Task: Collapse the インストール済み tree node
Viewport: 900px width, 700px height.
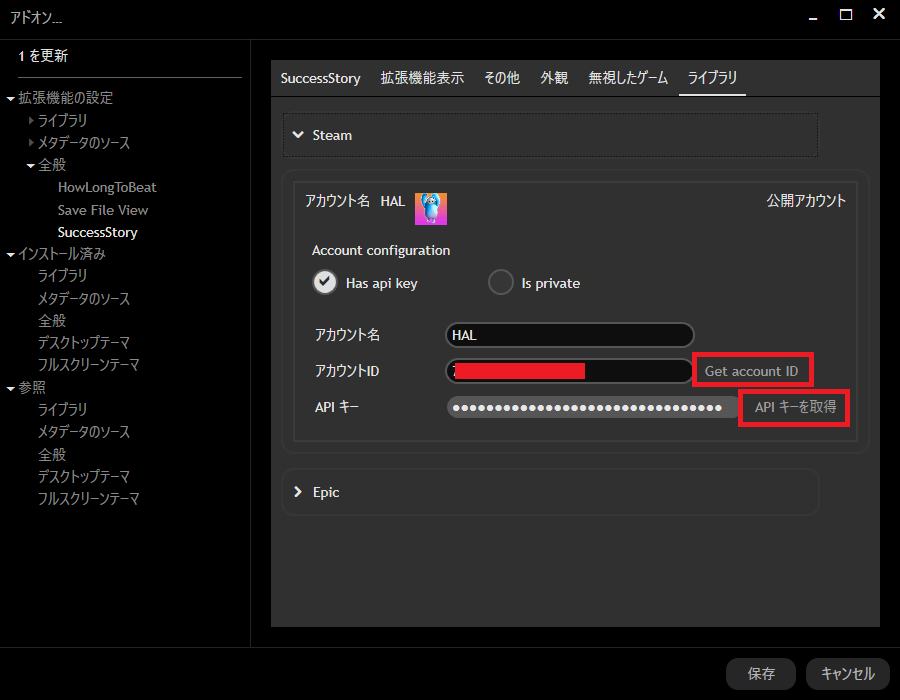Action: pos(10,255)
